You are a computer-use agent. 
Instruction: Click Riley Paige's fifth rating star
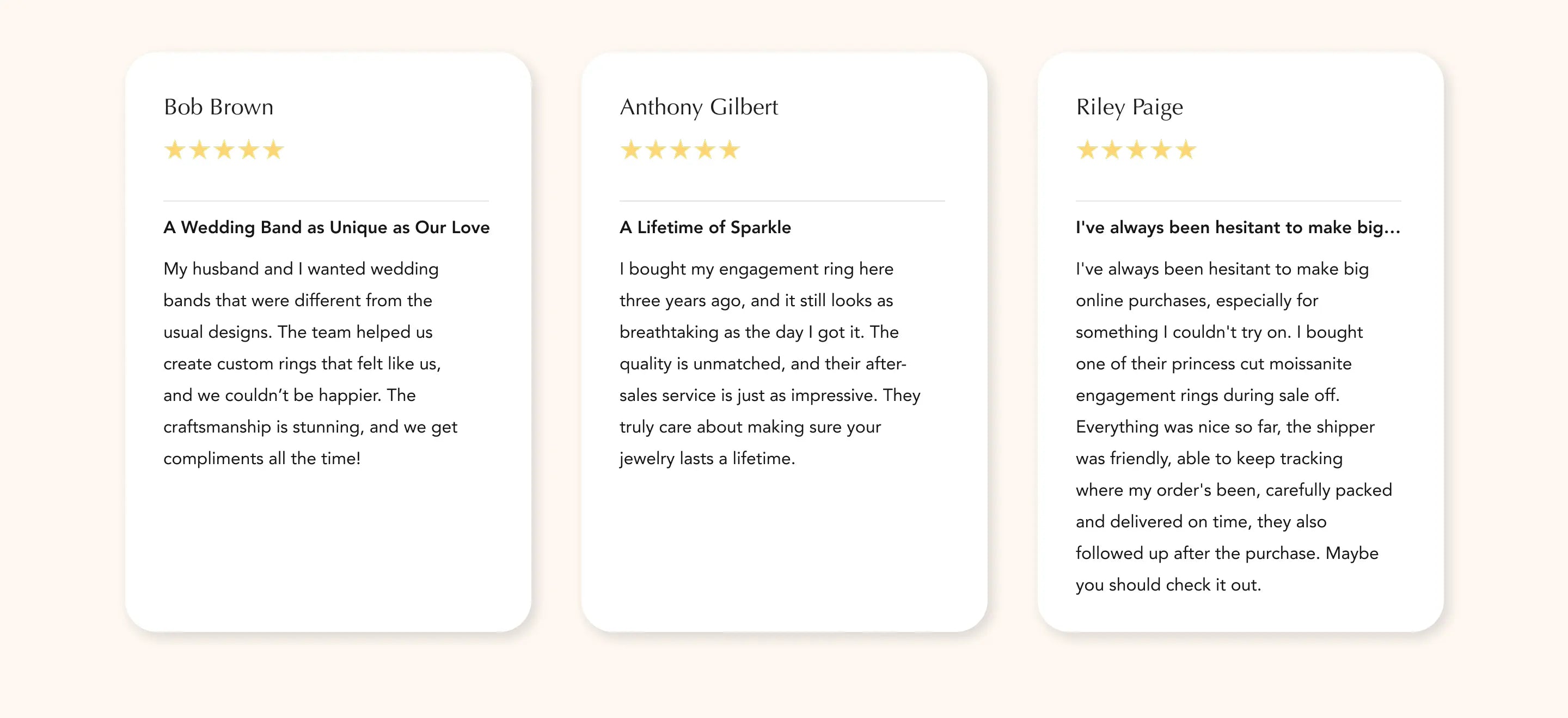point(1186,150)
